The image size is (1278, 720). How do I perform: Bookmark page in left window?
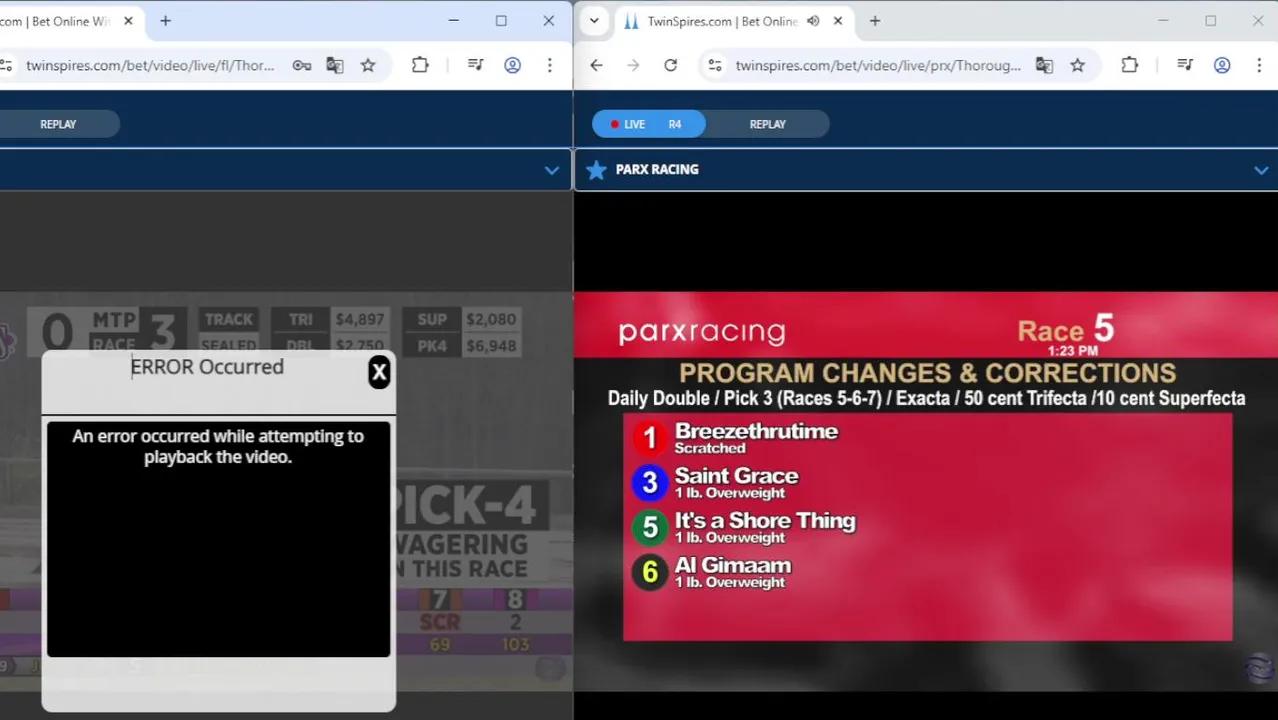tap(368, 65)
